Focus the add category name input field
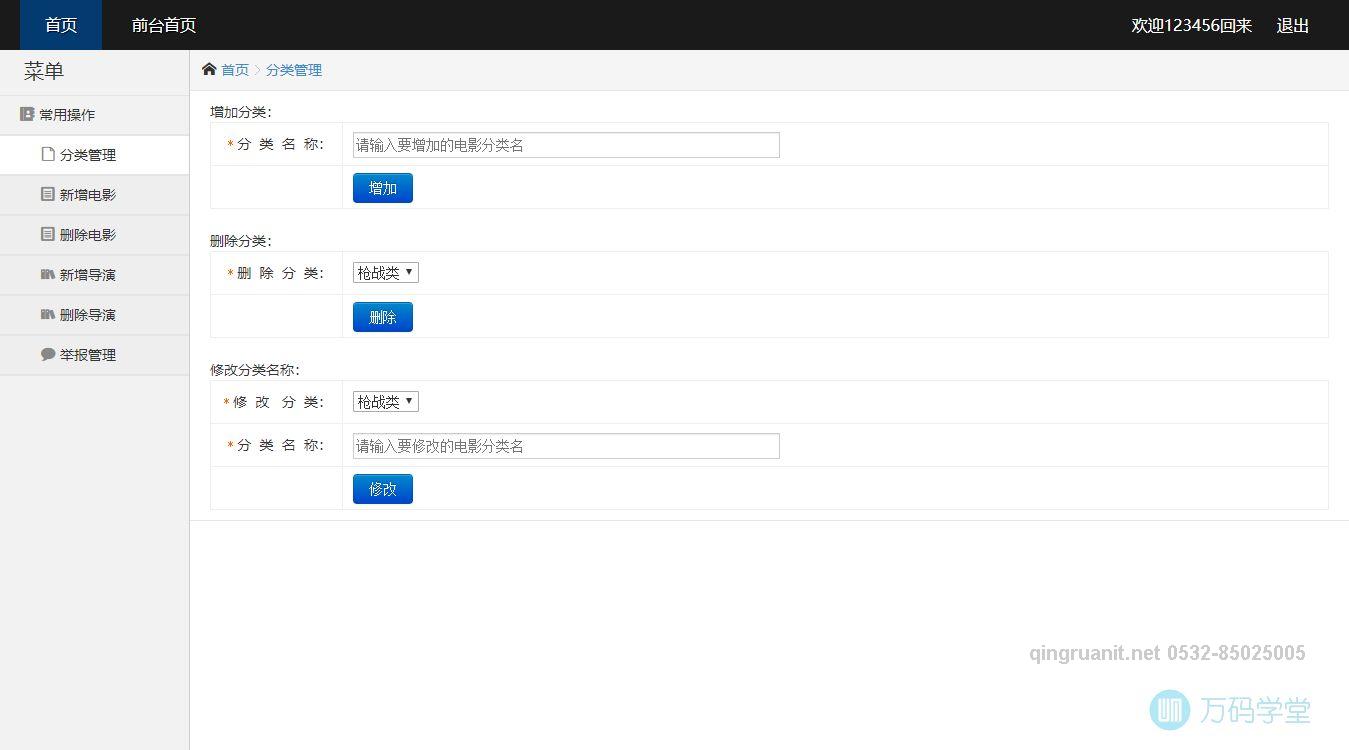 [x=566, y=145]
